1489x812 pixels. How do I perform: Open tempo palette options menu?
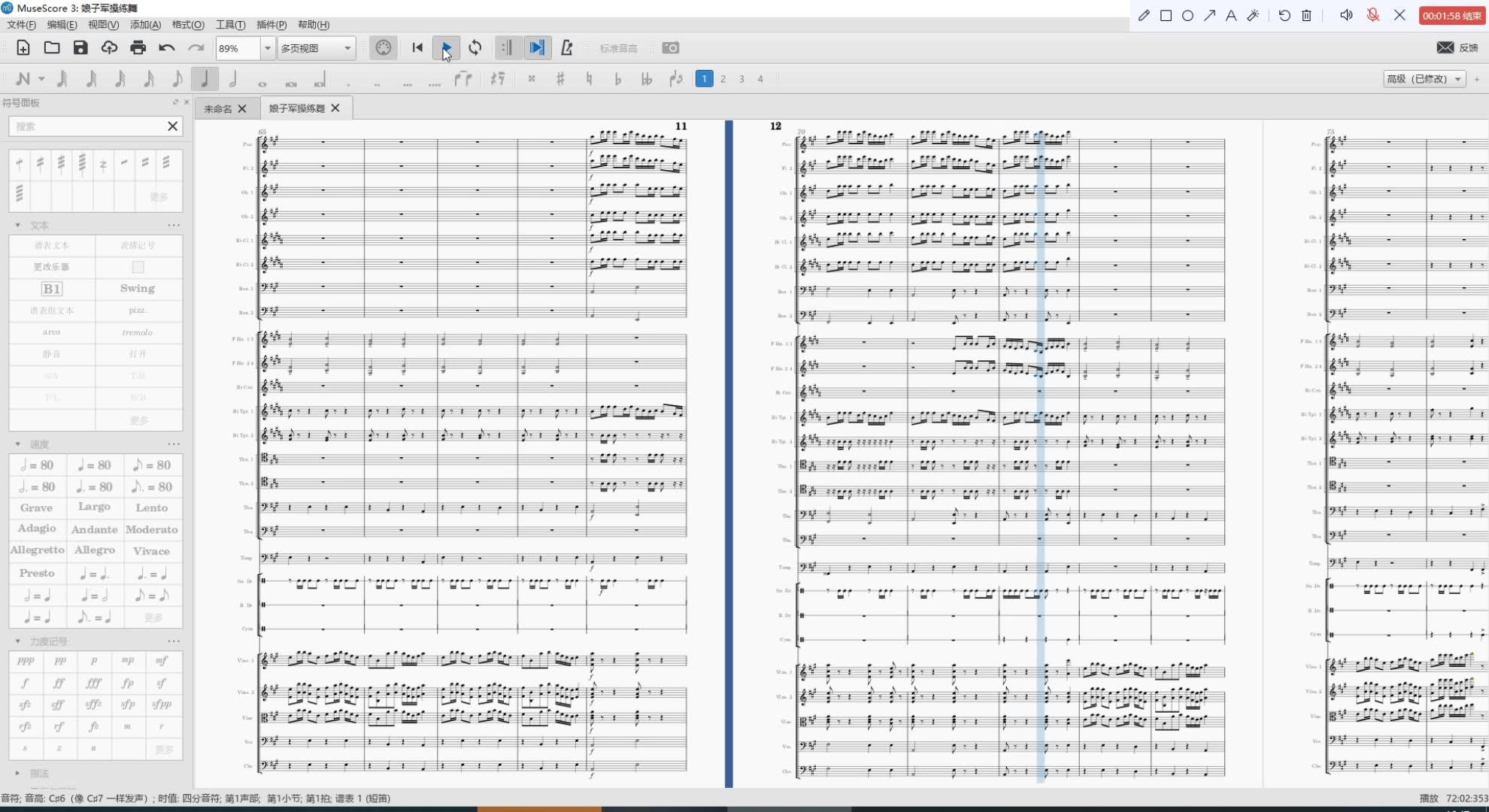pos(174,444)
